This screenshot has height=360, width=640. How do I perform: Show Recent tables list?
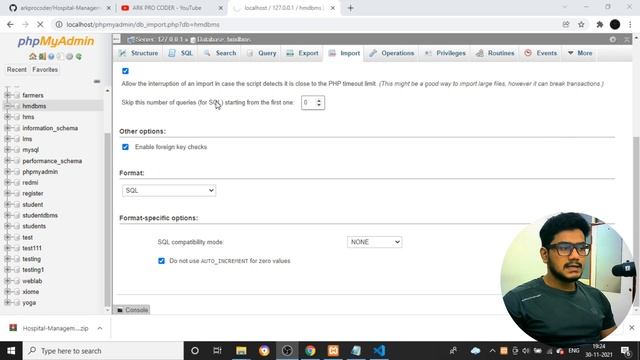[17, 70]
